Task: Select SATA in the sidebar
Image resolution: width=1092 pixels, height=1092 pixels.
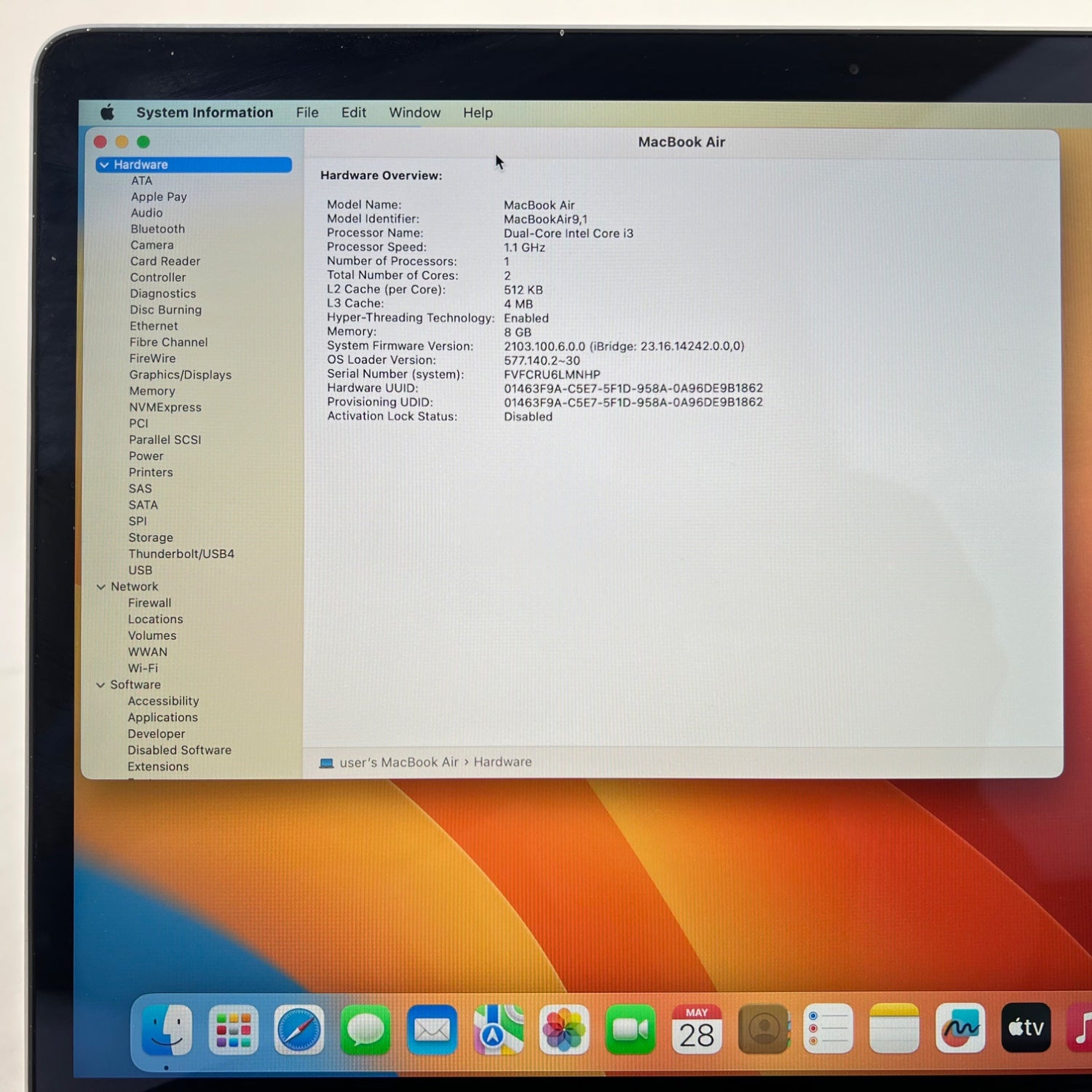Action: [x=143, y=505]
